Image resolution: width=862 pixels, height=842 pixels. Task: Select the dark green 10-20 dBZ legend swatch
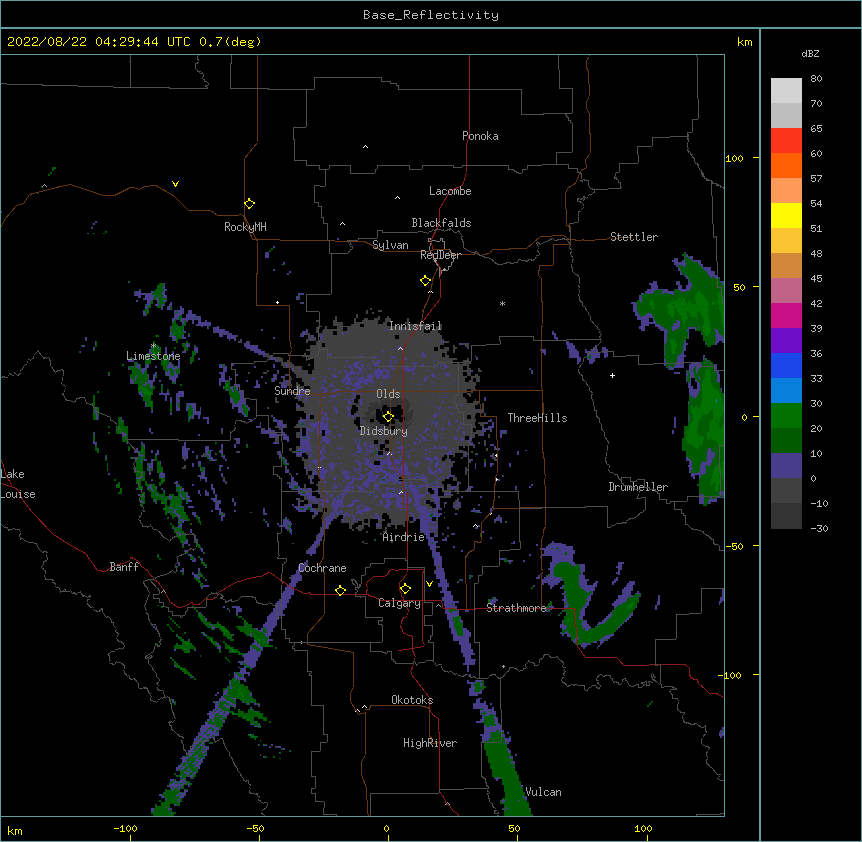tap(786, 441)
